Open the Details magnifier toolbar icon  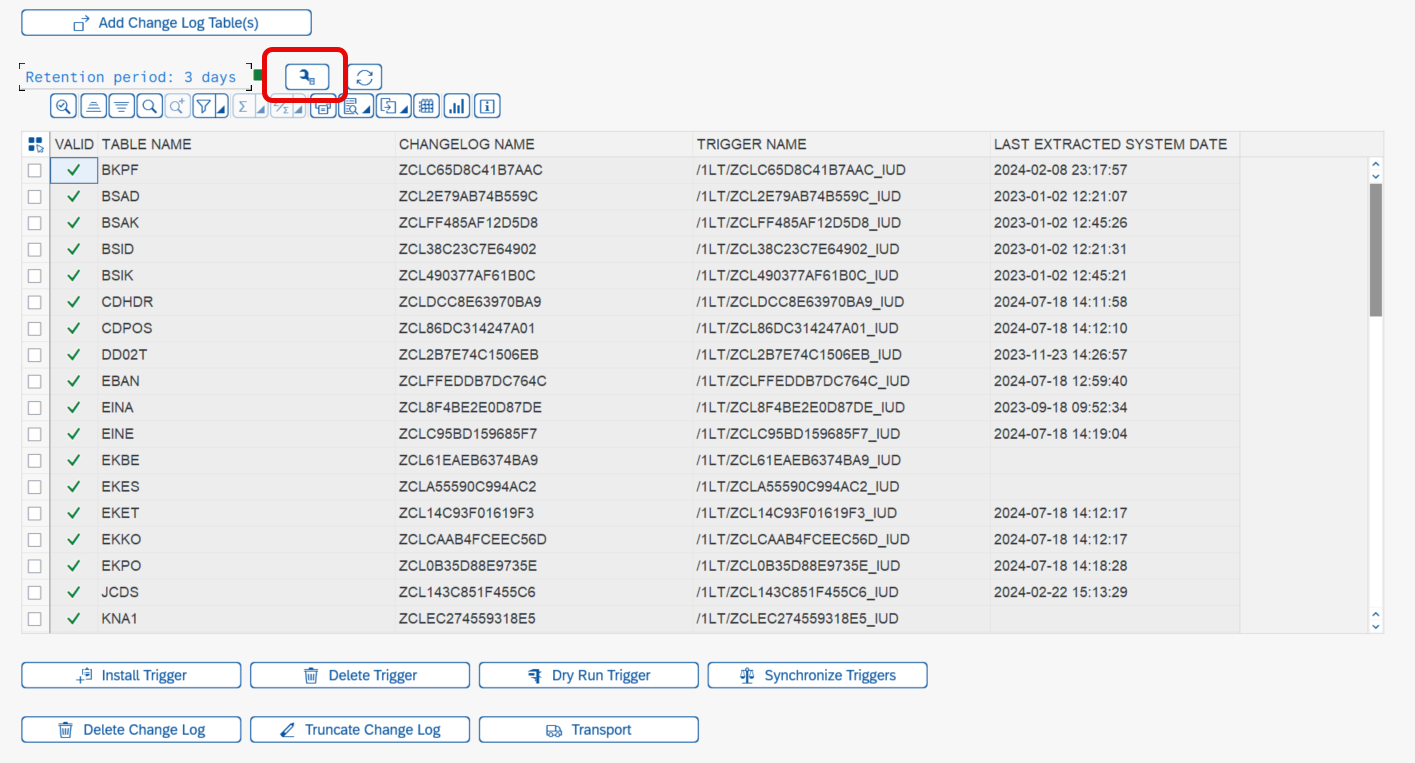[64, 106]
